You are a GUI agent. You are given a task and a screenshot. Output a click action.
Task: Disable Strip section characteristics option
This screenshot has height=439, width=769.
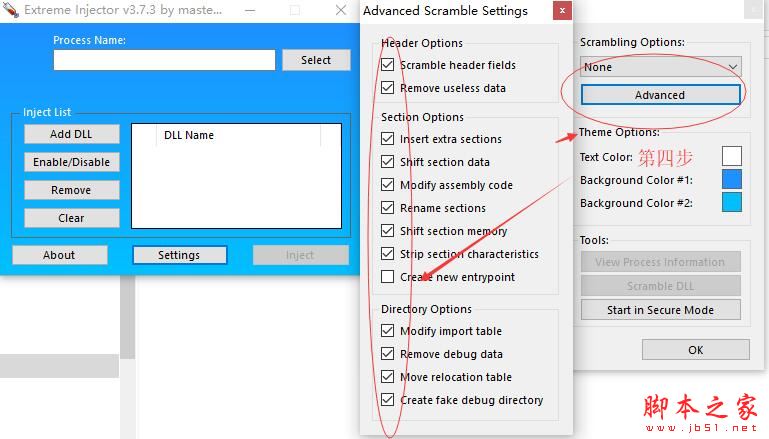387,254
